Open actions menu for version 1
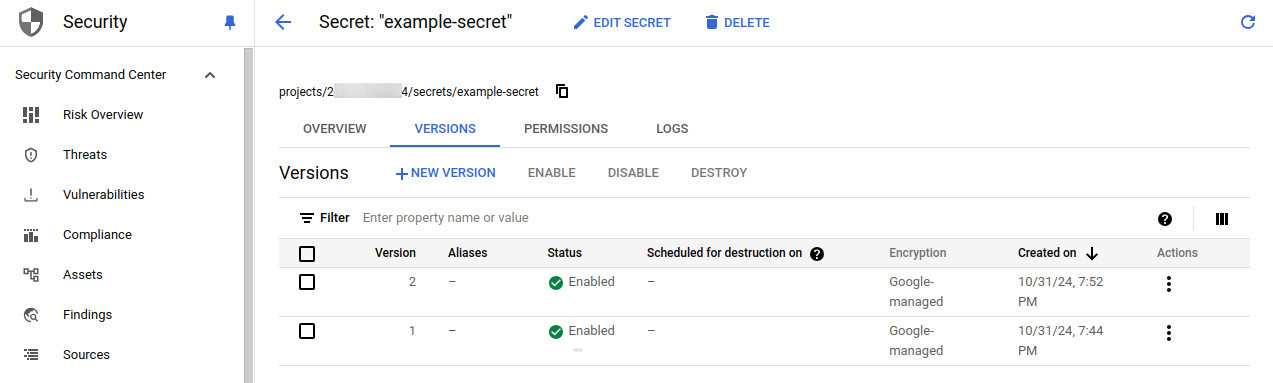This screenshot has height=383, width=1273. [1168, 333]
